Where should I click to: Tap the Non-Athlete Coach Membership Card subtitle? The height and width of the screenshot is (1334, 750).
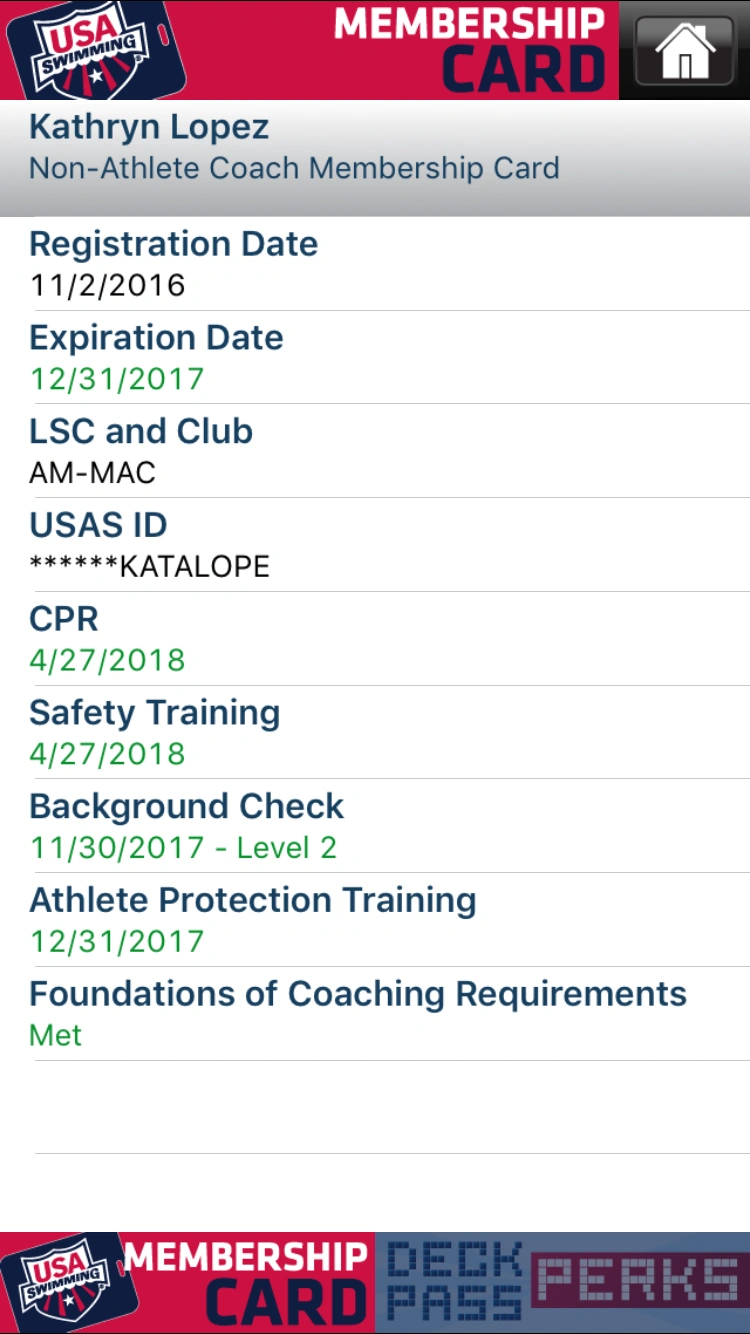pyautogui.click(x=294, y=168)
